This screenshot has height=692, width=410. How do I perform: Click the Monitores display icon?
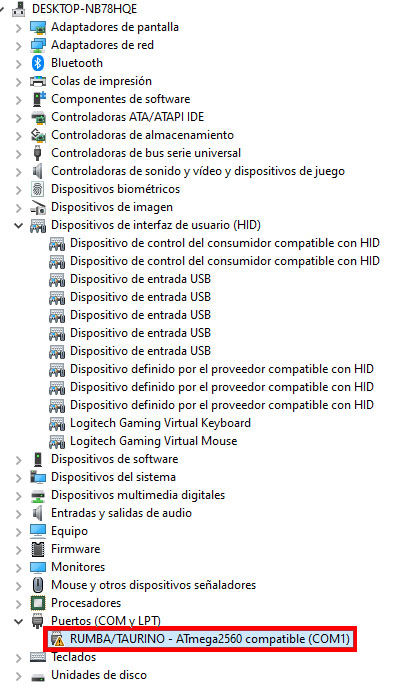38,567
